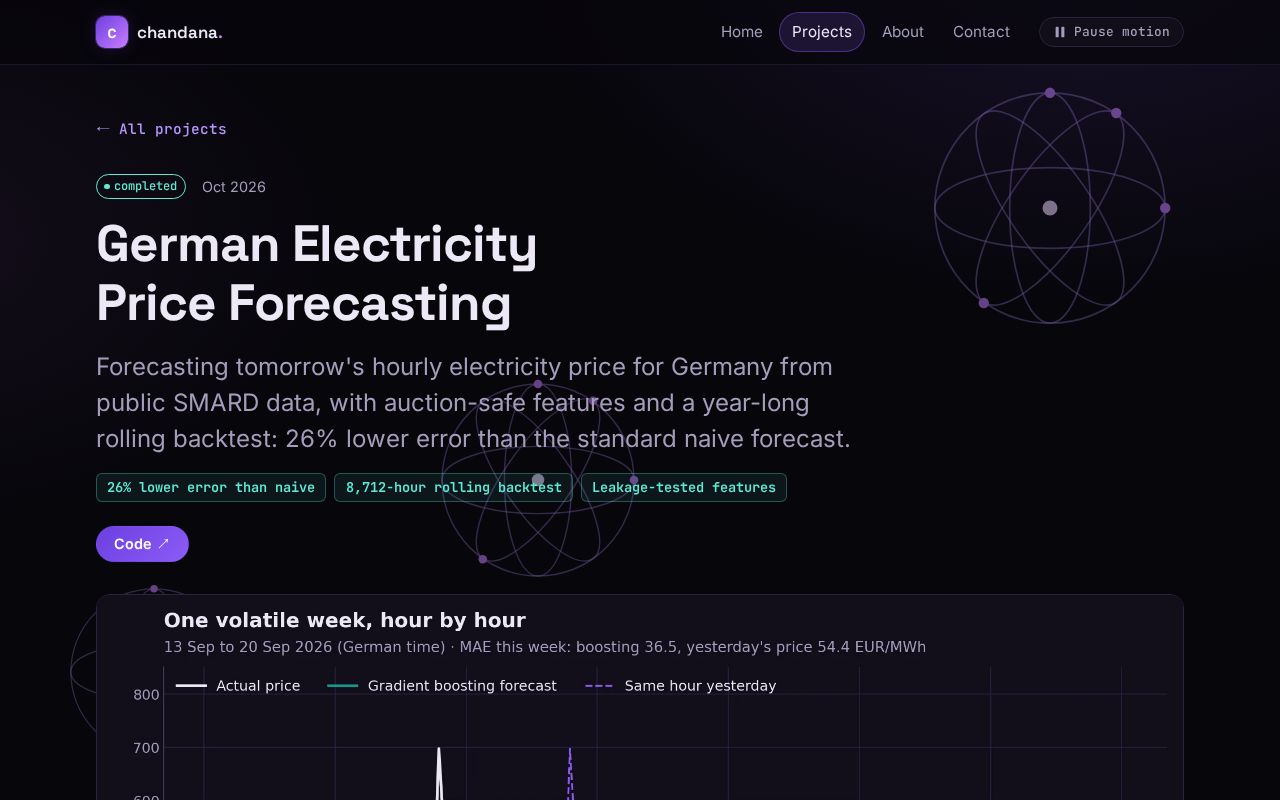This screenshot has height=800, width=1280.
Task: Click the "One volatile week, hour by hour" chart title
Action: 345,621
